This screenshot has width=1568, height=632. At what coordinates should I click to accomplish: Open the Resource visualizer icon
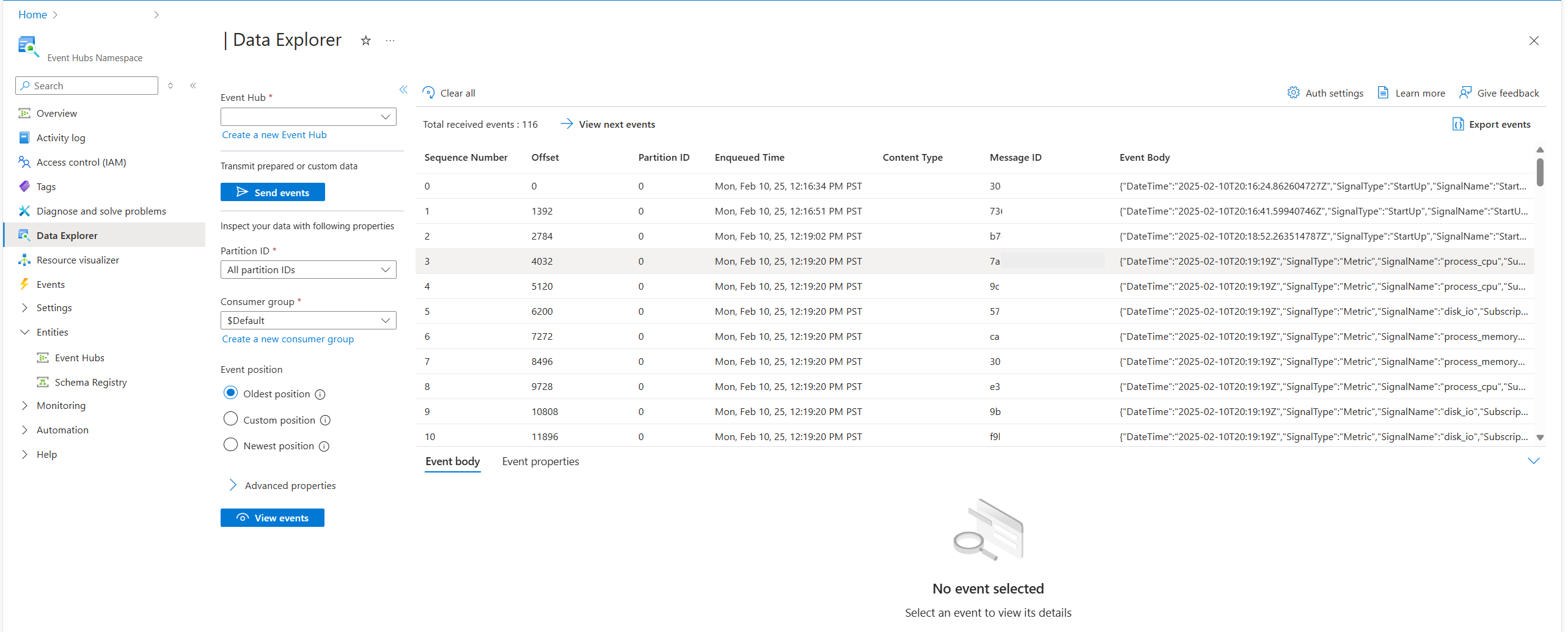[24, 260]
